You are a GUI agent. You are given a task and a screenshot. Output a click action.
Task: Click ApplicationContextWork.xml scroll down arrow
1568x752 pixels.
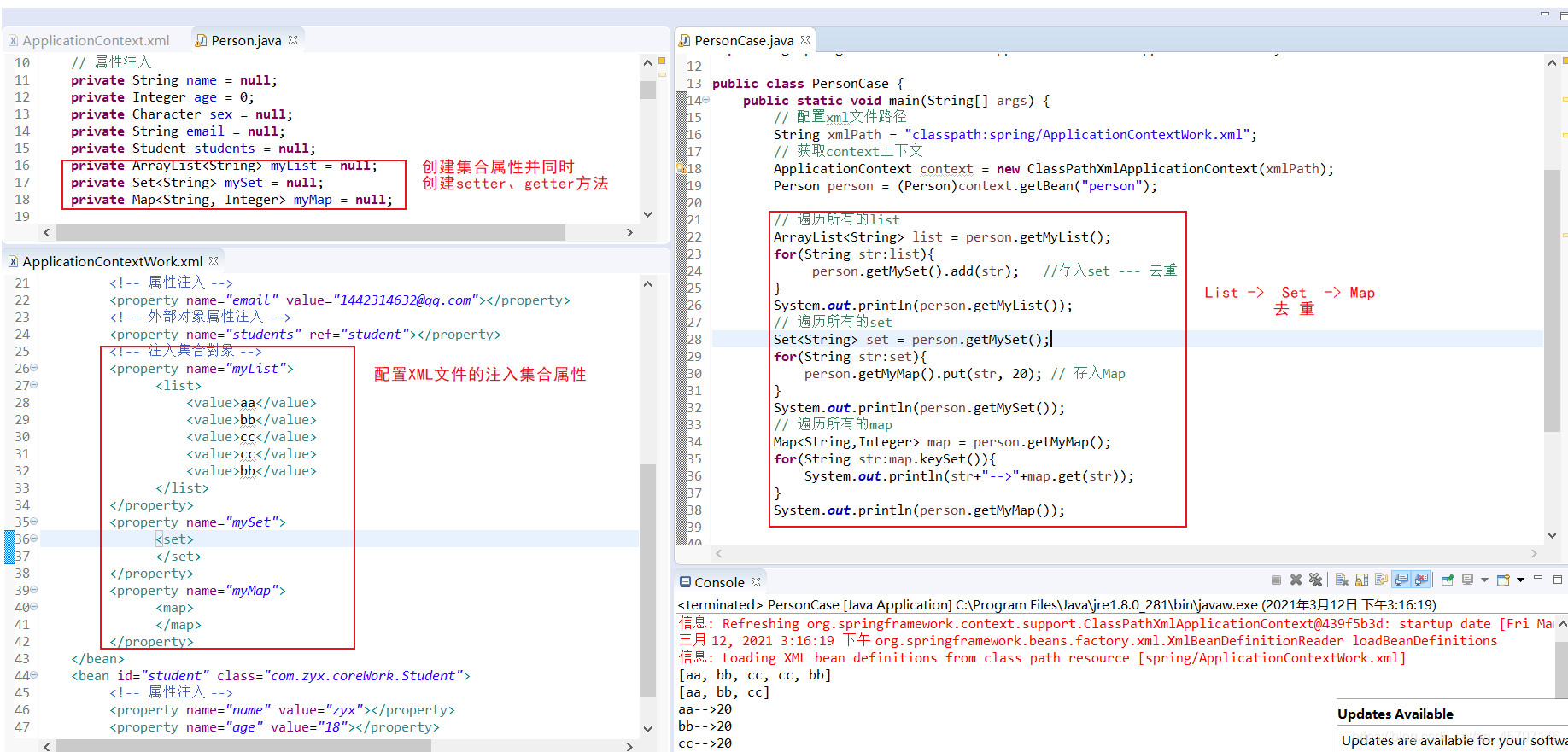pyautogui.click(x=647, y=729)
